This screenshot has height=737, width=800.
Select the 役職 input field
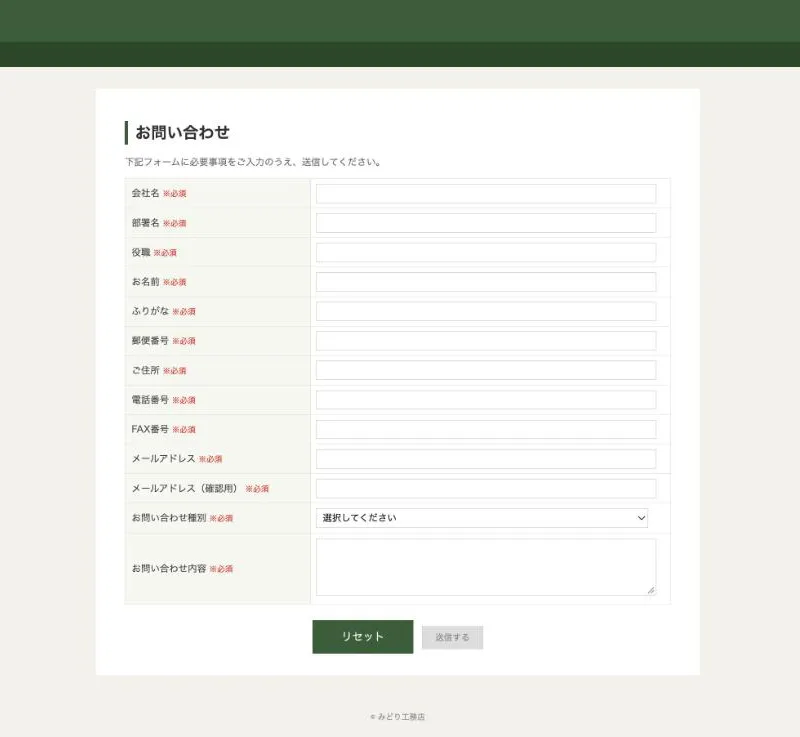[x=486, y=252]
